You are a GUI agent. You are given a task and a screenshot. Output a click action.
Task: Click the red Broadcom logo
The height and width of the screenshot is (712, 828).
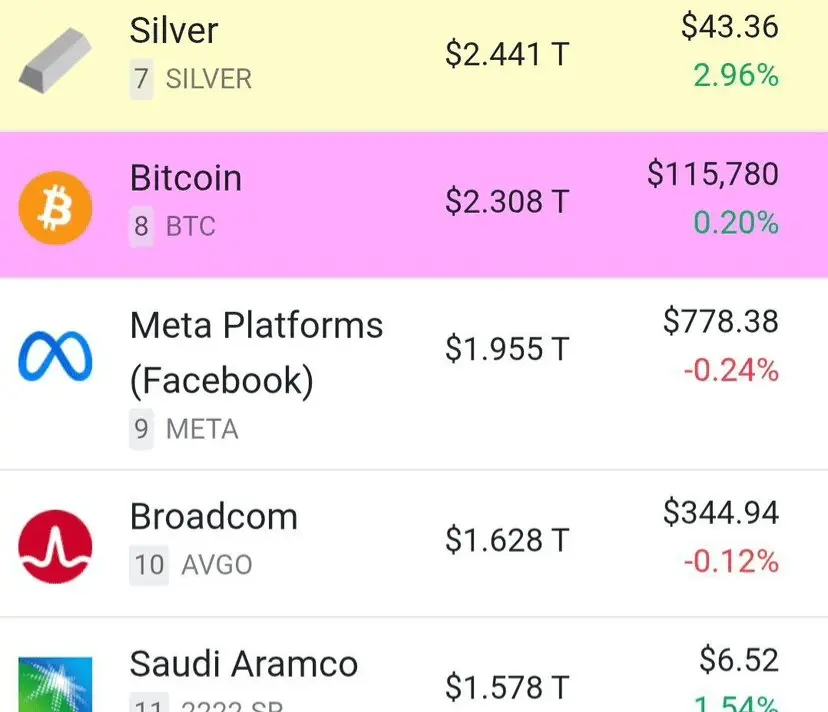[x=55, y=547]
